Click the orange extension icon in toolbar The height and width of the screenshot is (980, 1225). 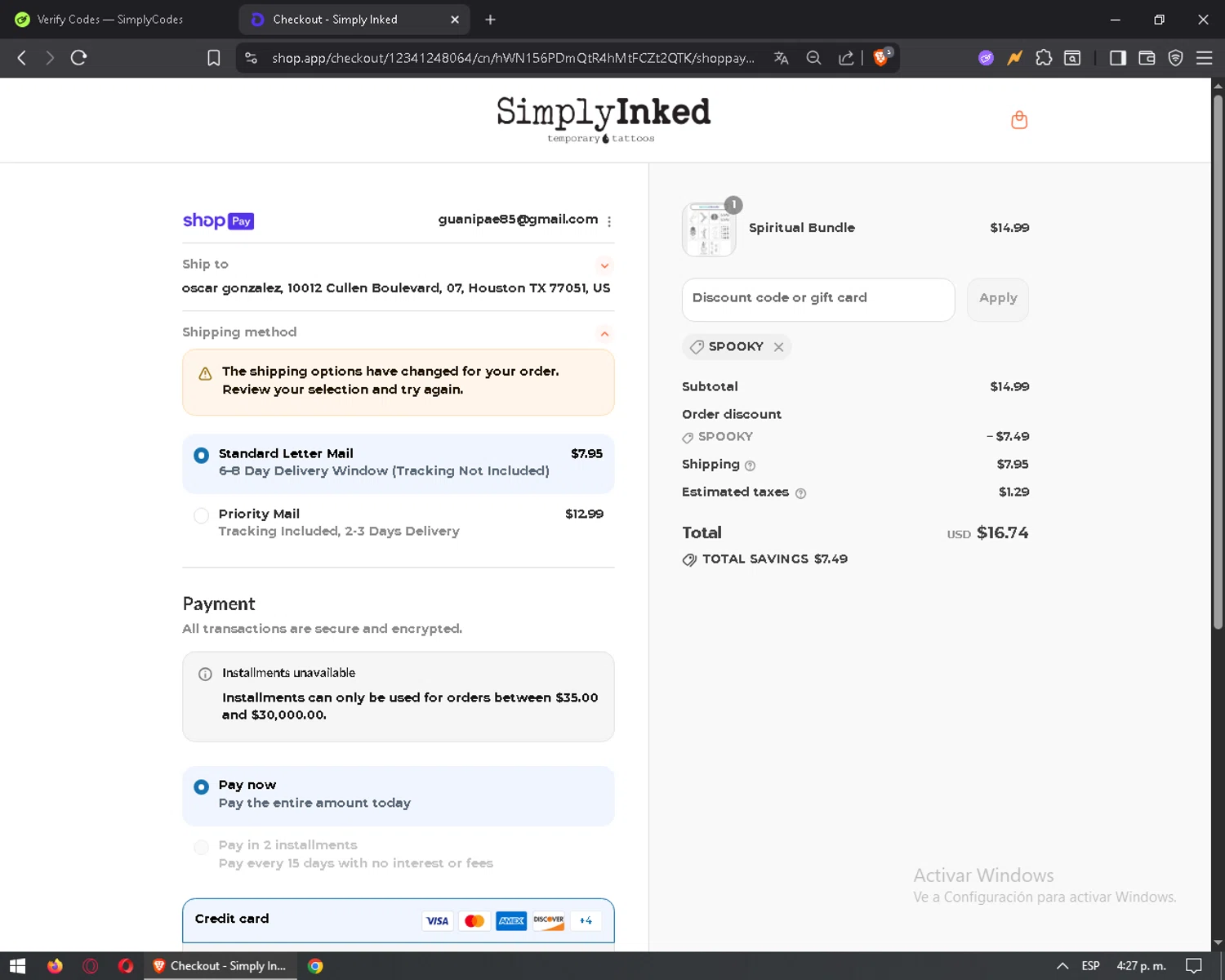[1014, 58]
